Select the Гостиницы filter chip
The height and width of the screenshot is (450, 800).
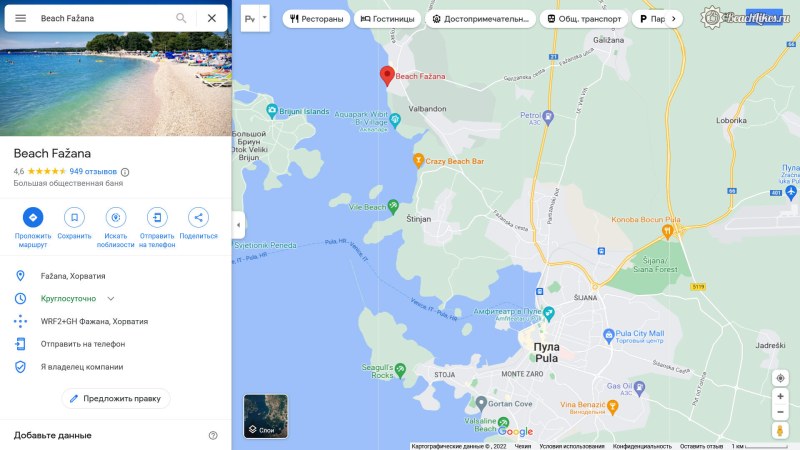tap(387, 19)
